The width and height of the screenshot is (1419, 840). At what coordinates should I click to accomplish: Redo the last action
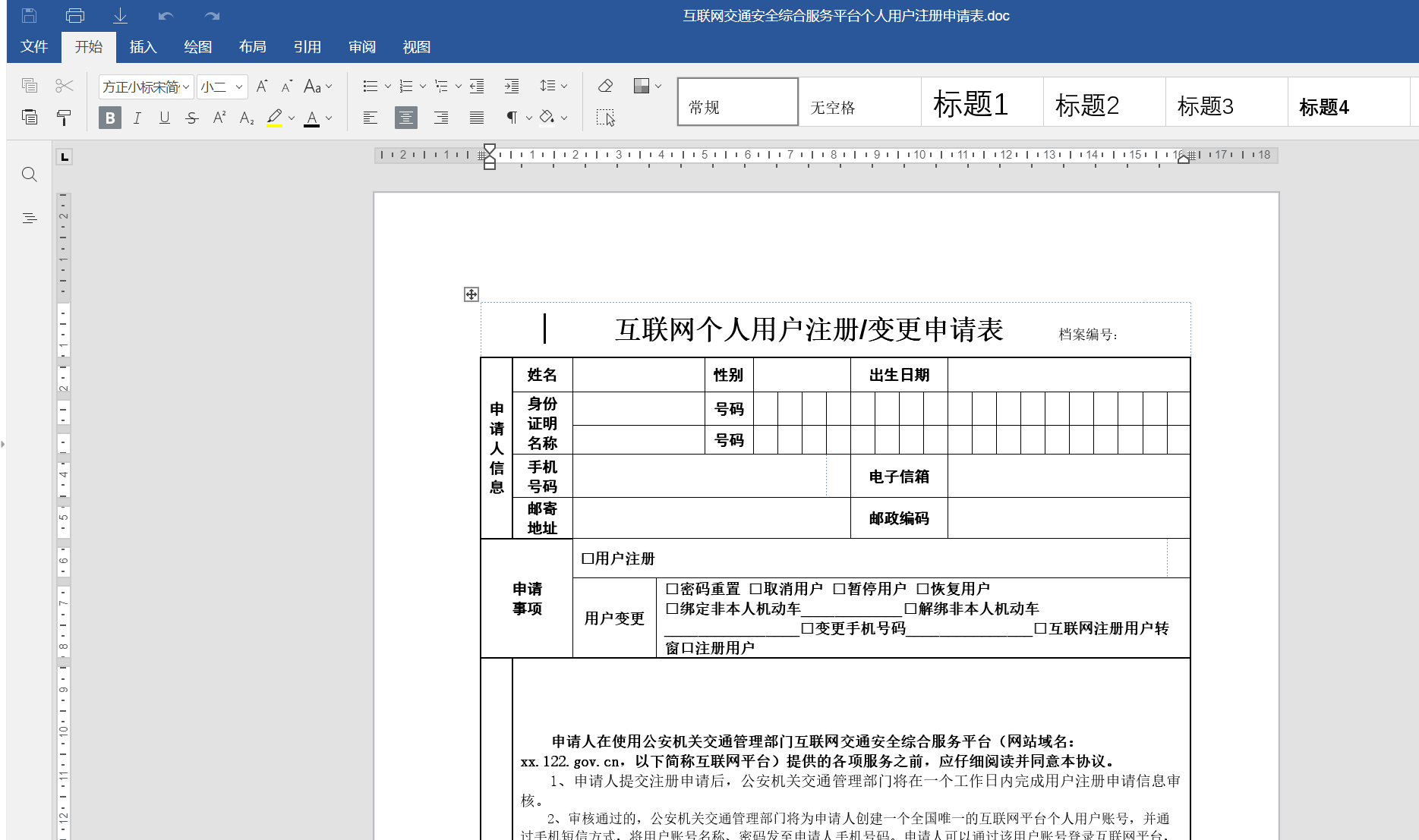tap(212, 16)
